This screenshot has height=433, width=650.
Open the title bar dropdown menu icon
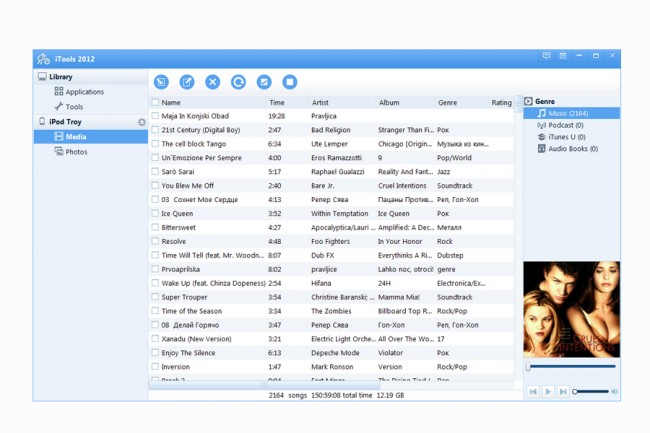coord(563,56)
